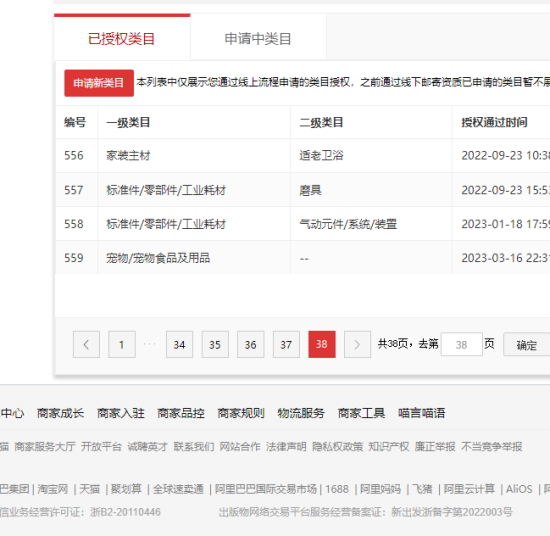
Task: Open 物流服务 footer link
Action: point(301,413)
